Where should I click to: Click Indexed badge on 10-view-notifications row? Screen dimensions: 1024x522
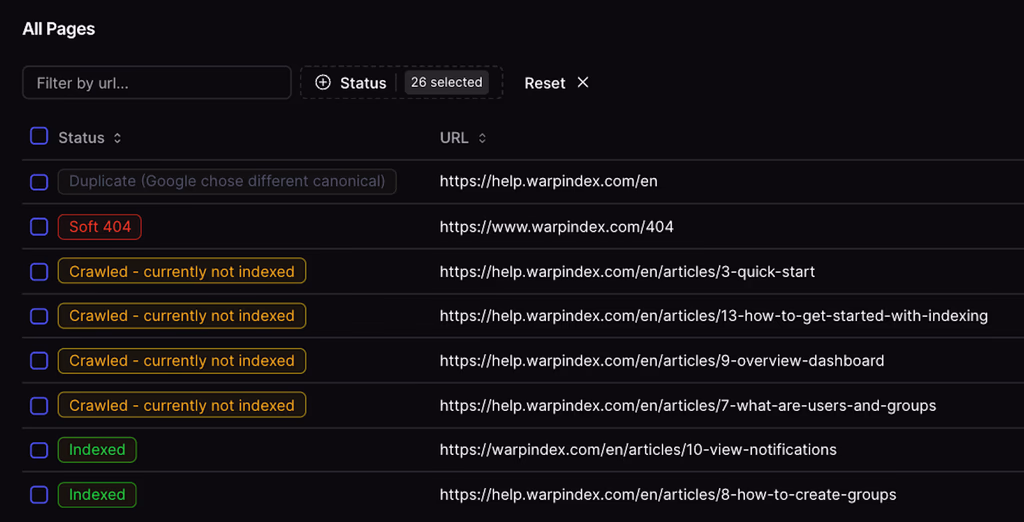tap(97, 450)
